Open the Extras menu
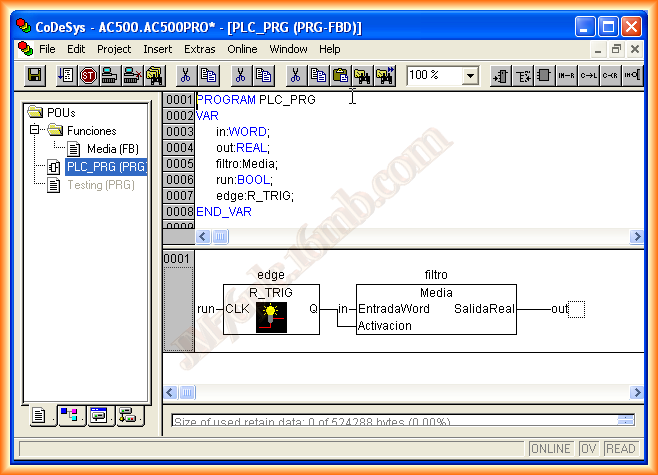 coord(200,49)
